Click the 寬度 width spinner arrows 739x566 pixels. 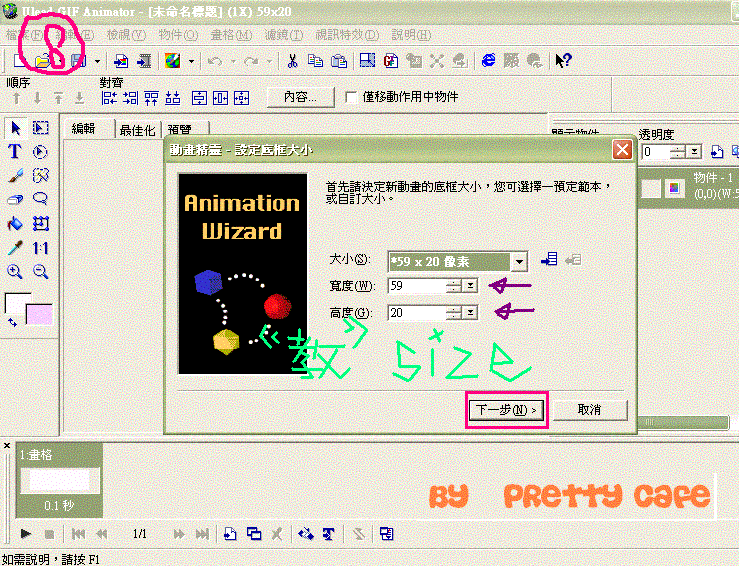tap(454, 286)
